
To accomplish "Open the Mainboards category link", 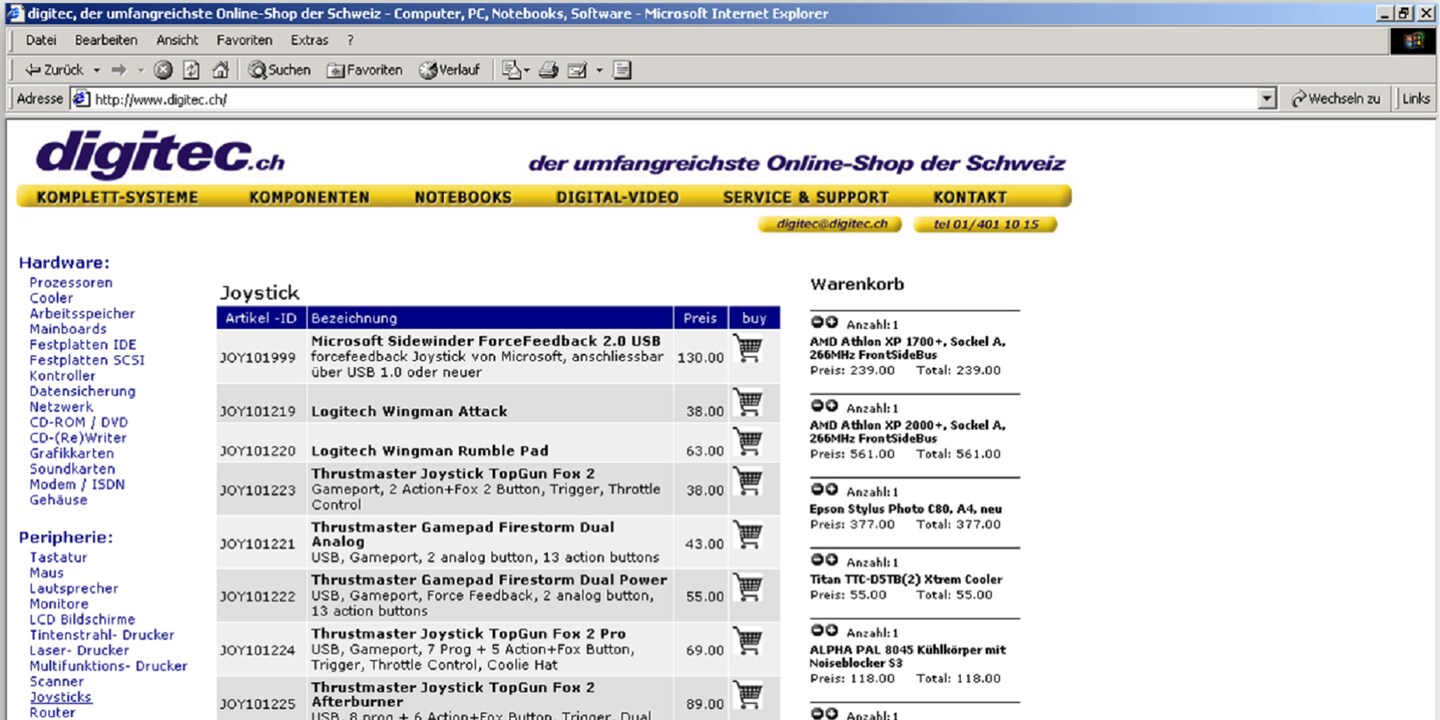I will (68, 329).
